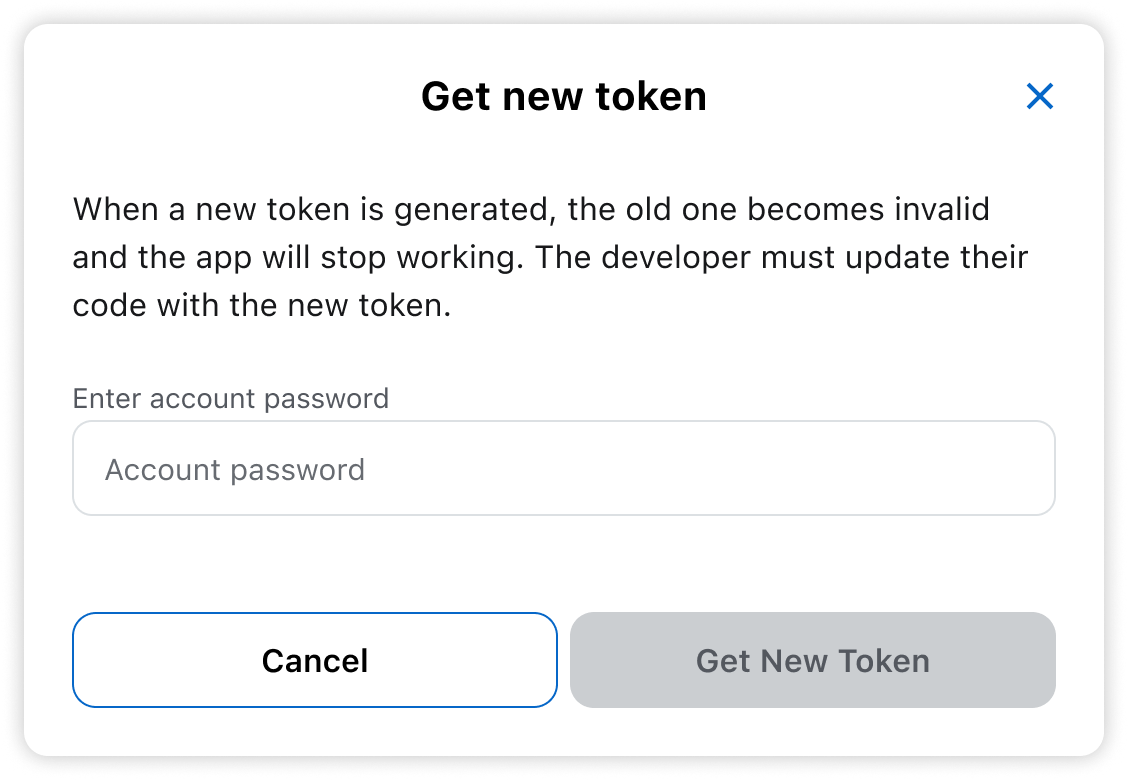This screenshot has width=1128, height=780.
Task: Click the Get new token dialog title
Action: [564, 96]
